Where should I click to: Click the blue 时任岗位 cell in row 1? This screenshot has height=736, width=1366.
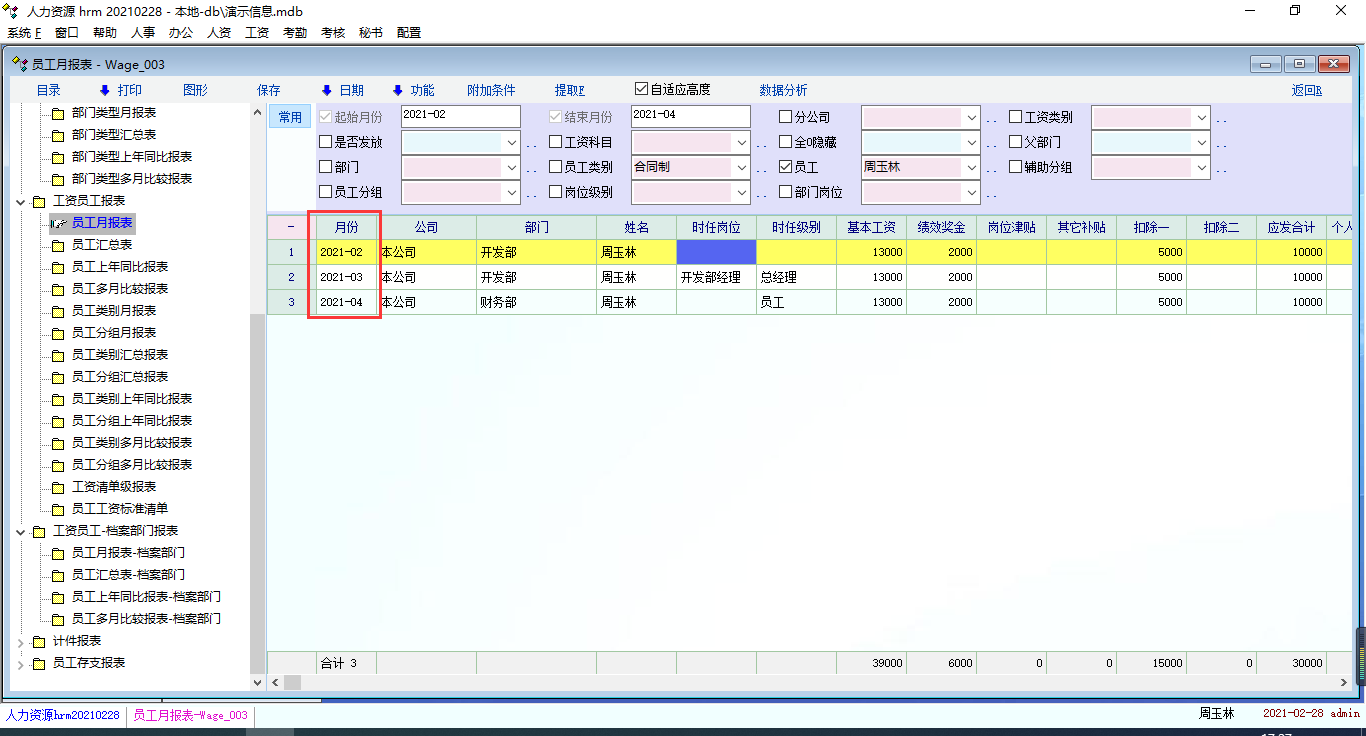(716, 252)
